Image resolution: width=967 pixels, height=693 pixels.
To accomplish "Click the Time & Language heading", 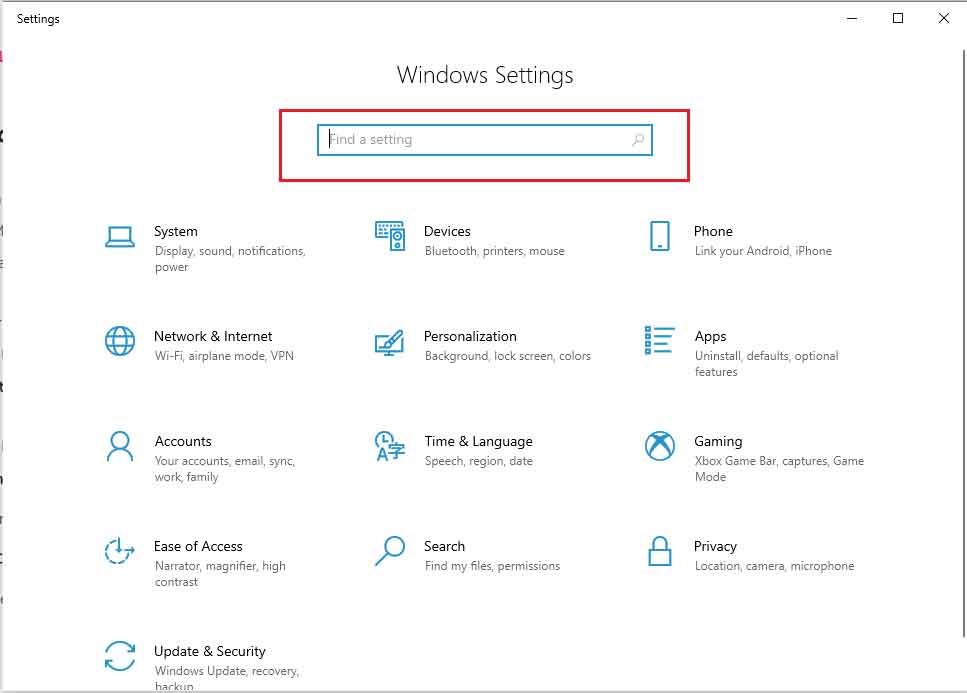I will [478, 441].
